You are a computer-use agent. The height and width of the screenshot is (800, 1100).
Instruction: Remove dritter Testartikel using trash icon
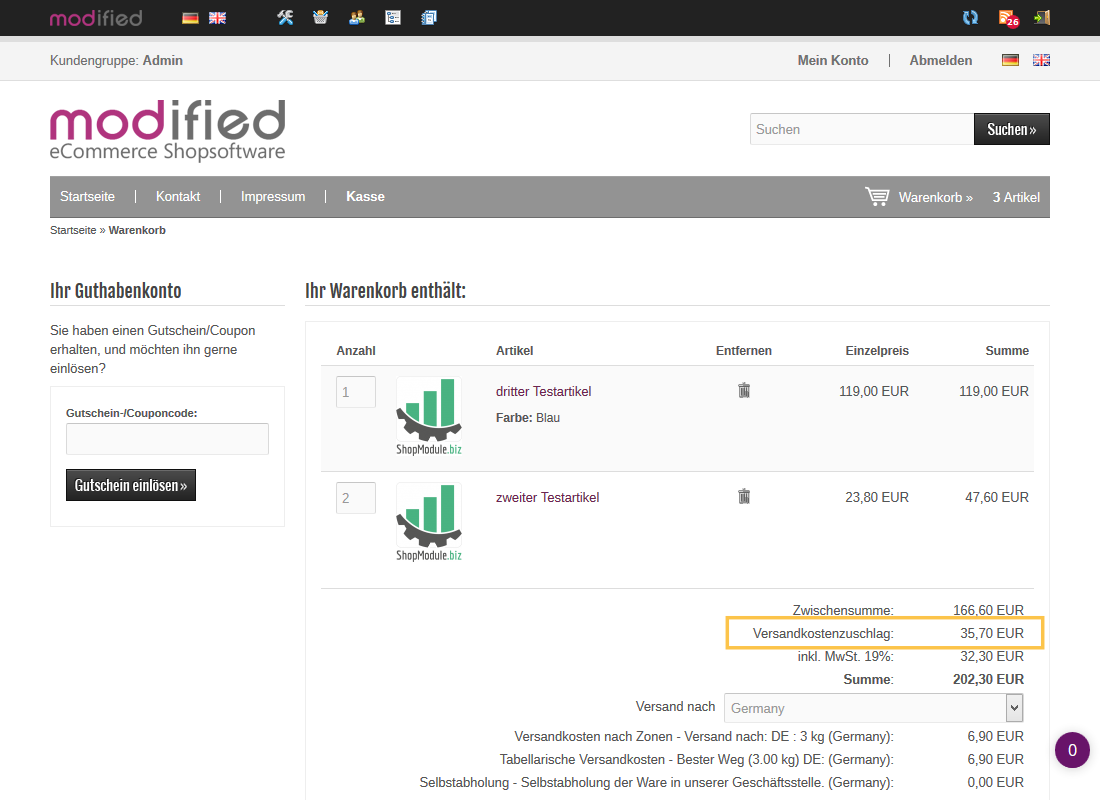coord(744,390)
